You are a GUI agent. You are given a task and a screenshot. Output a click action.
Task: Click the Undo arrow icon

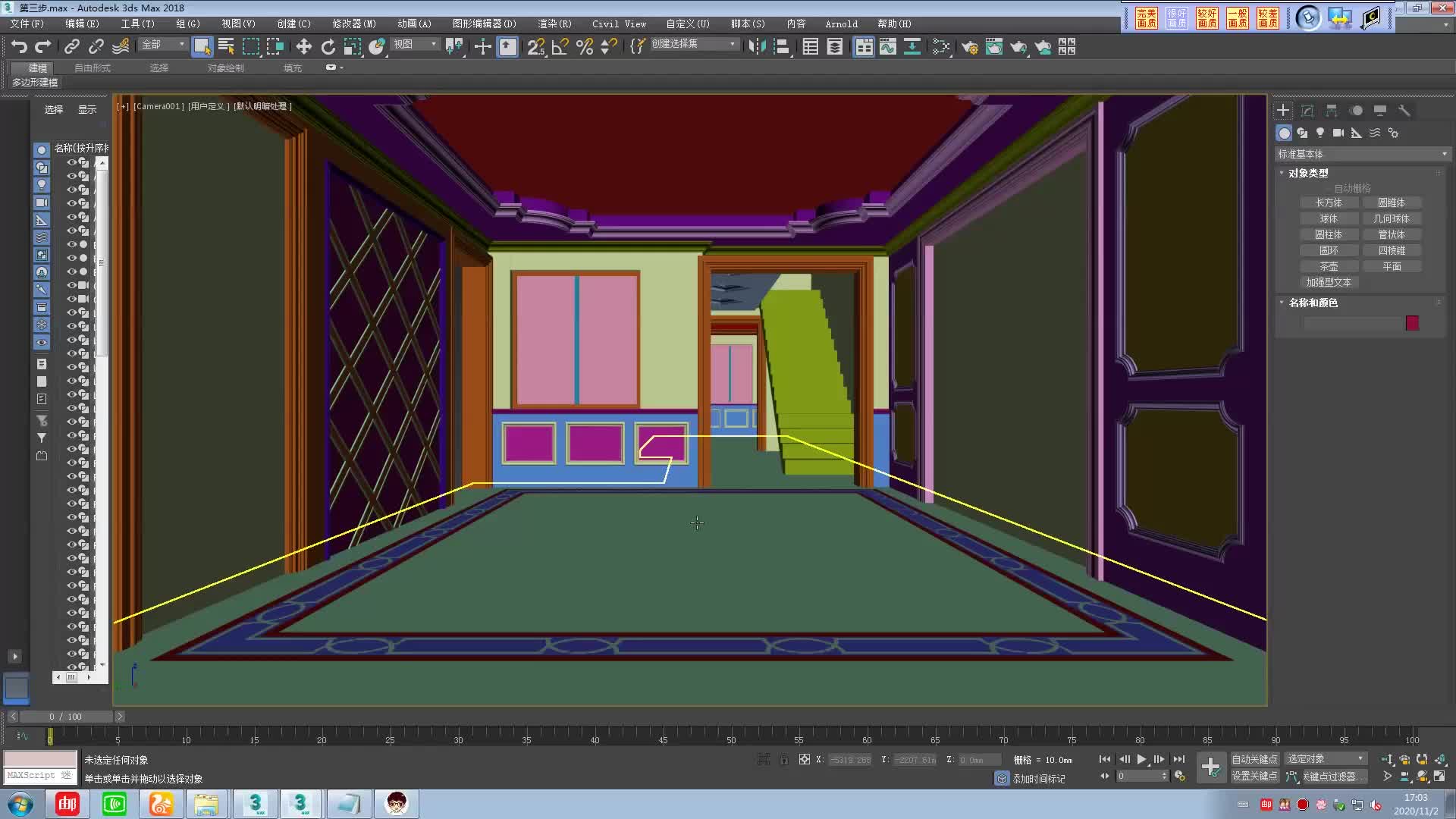(18, 47)
